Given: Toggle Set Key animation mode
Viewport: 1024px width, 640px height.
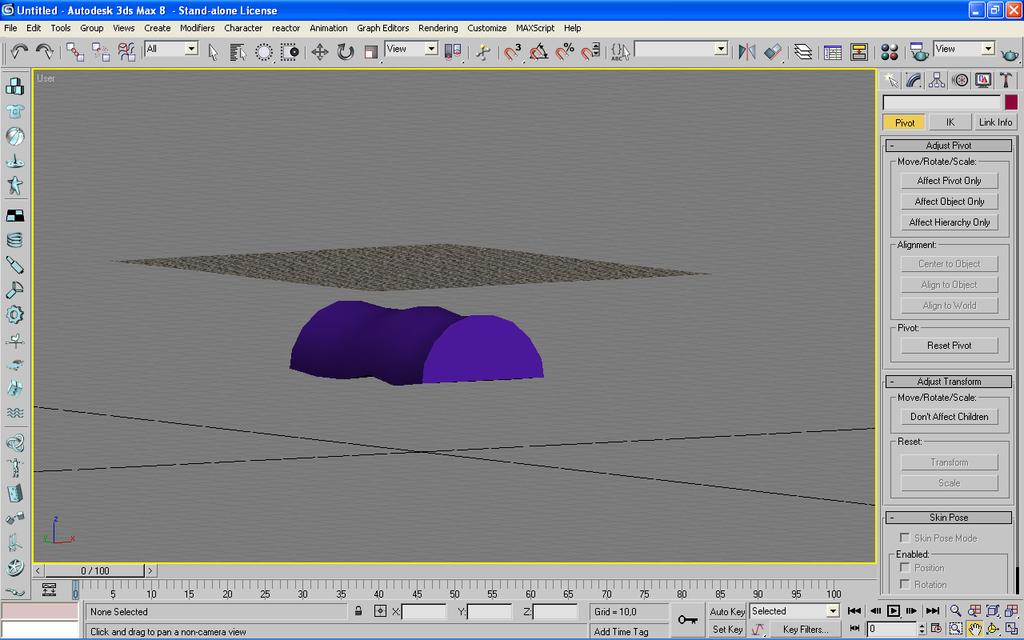Looking at the screenshot, I should (x=727, y=629).
